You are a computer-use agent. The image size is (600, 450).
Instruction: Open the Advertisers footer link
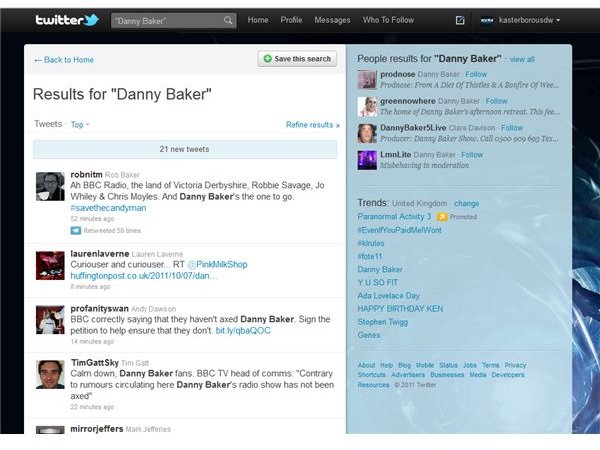click(408, 375)
